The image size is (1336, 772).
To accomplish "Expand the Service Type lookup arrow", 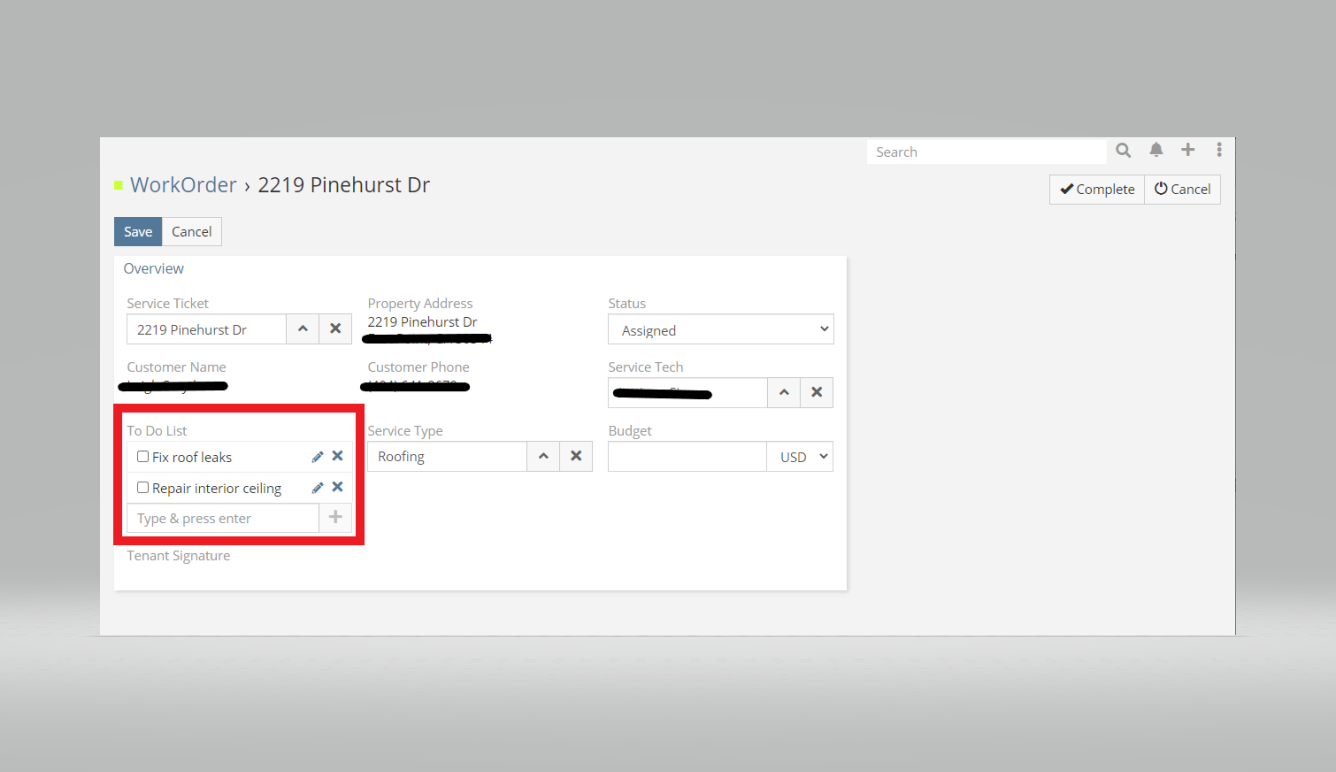I will pyautogui.click(x=543, y=456).
